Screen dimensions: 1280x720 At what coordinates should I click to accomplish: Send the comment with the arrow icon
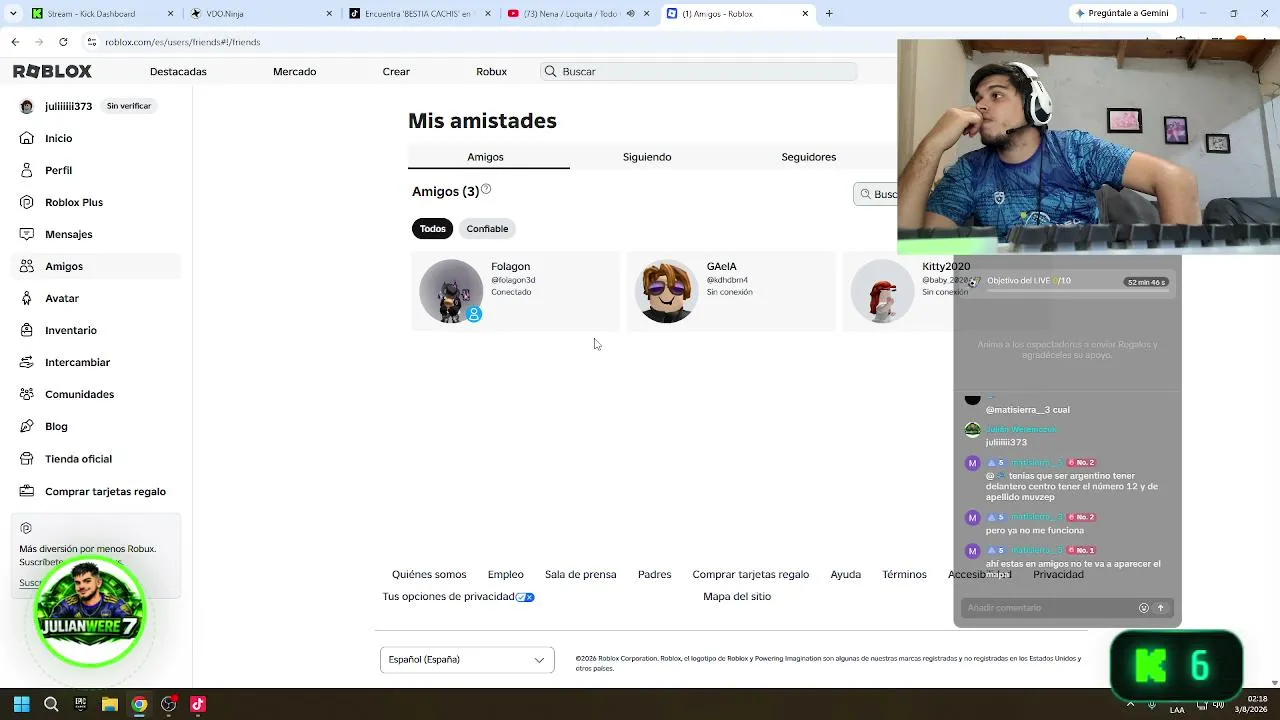pyautogui.click(x=1161, y=608)
